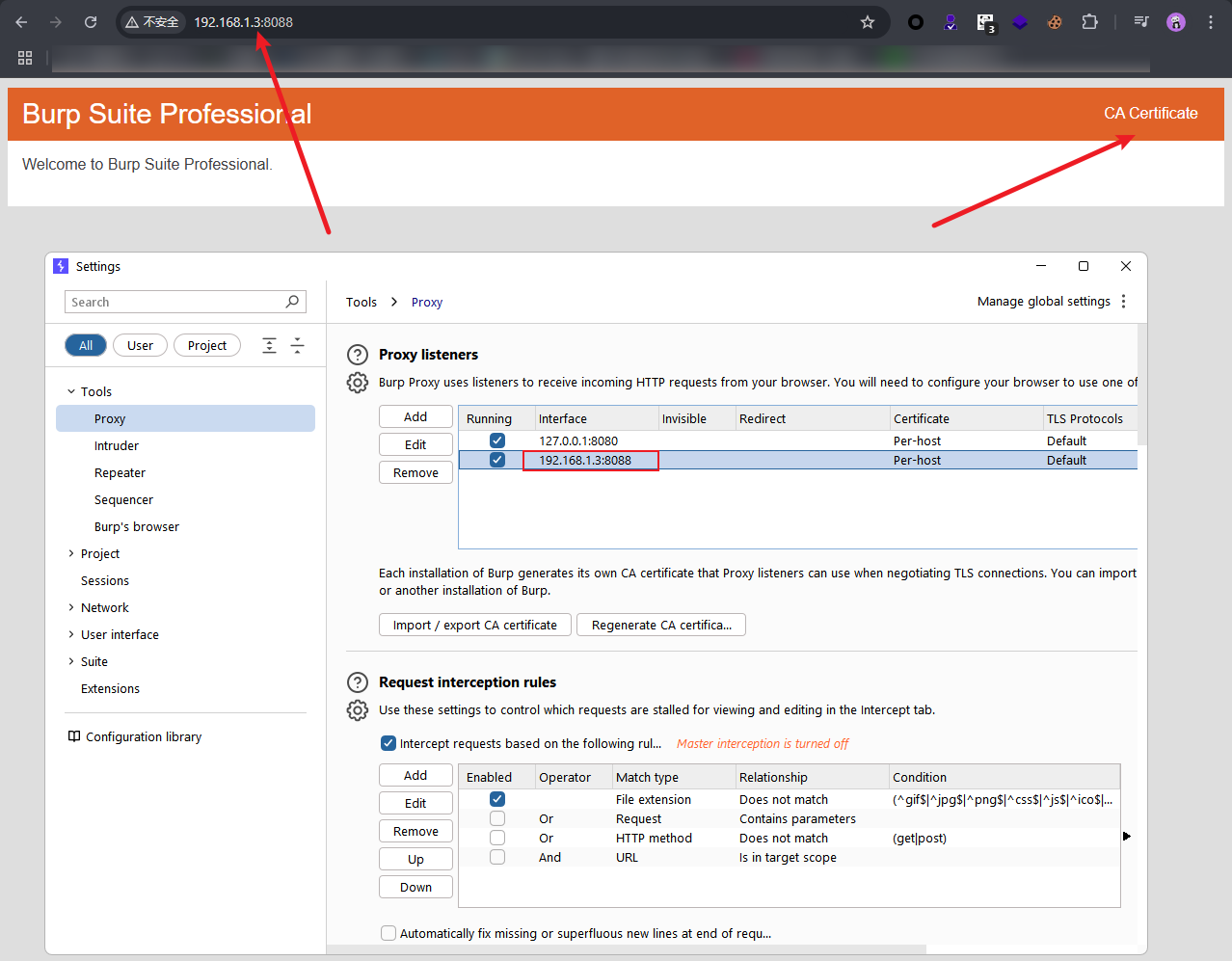Reload the page in the browser
Screen dimensions: 1232x961
pyautogui.click(x=91, y=22)
